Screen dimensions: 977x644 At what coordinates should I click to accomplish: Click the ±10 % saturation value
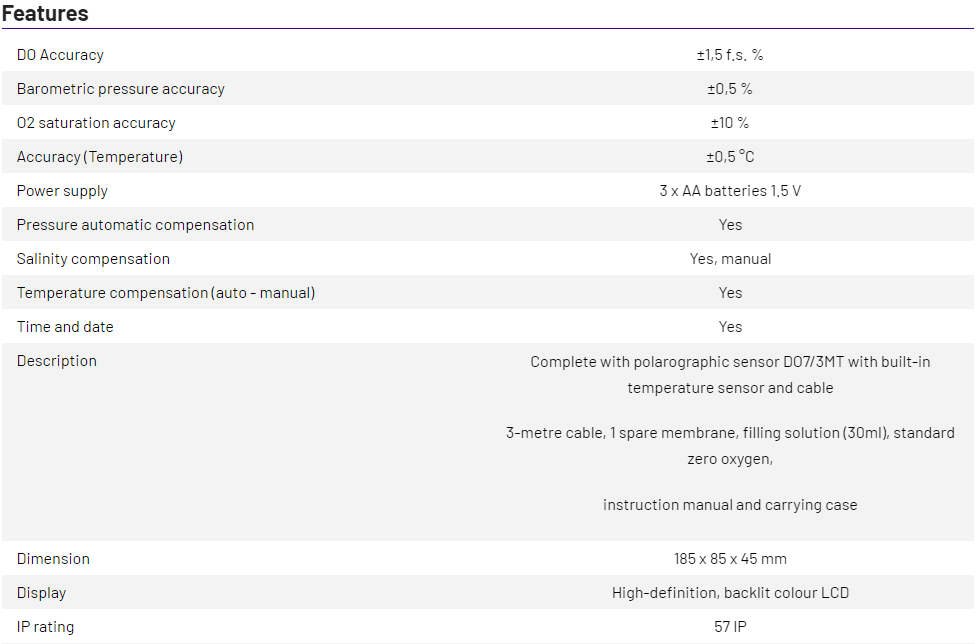pyautogui.click(x=730, y=123)
